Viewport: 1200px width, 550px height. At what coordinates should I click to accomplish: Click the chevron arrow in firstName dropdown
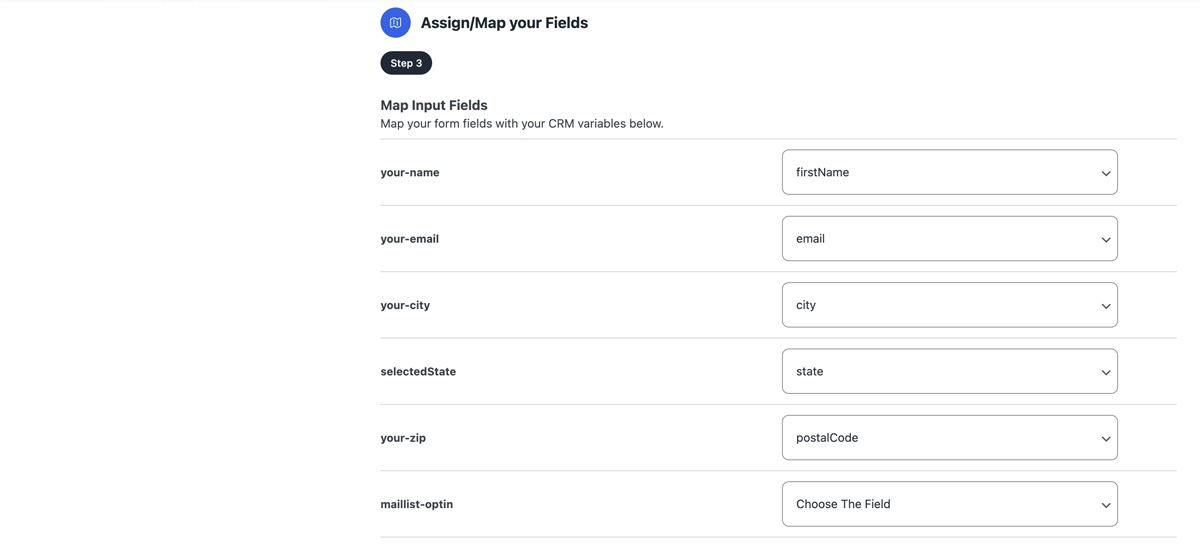[x=1105, y=173]
